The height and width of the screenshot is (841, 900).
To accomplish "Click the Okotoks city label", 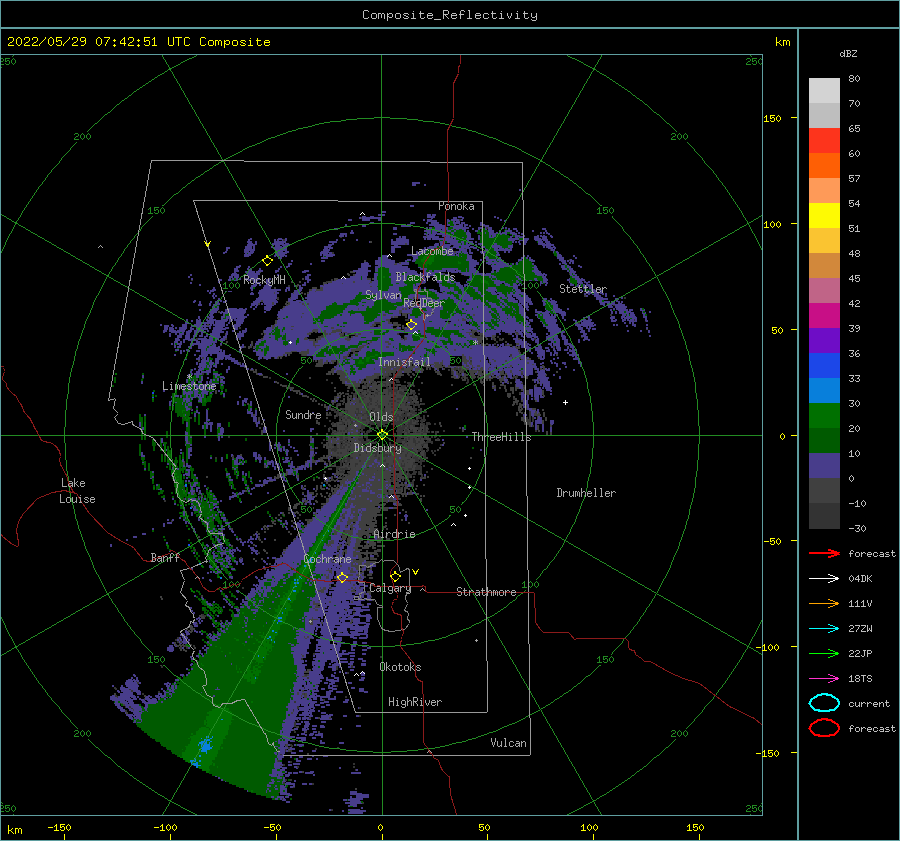I will pos(400,667).
